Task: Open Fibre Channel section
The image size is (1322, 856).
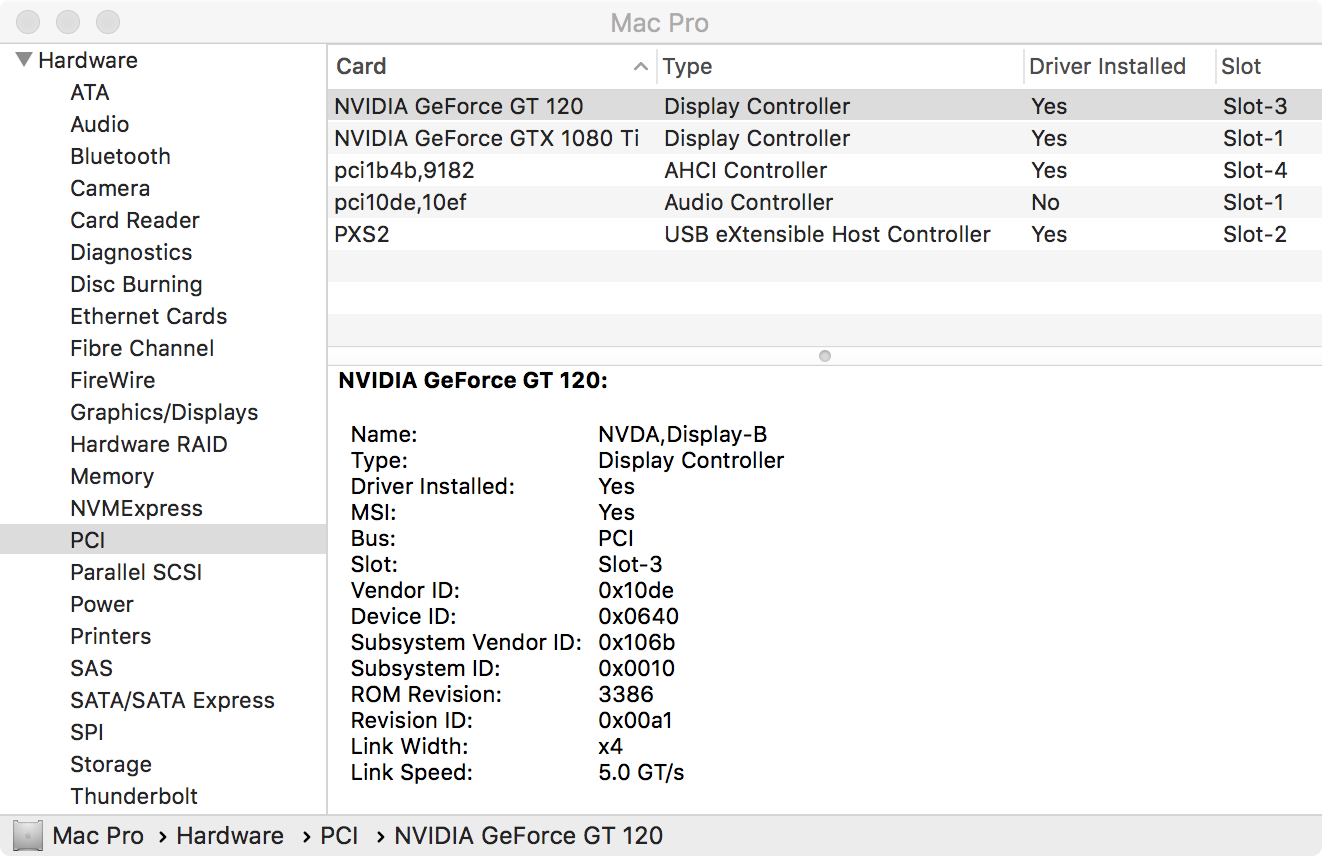Action: (x=142, y=348)
